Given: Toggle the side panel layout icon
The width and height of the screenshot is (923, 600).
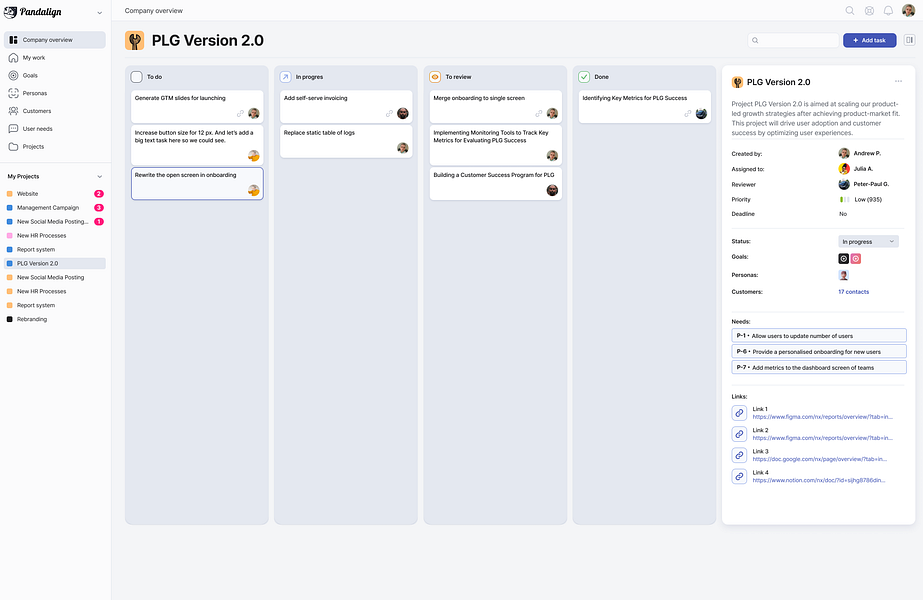Looking at the screenshot, I should tap(909, 40).
